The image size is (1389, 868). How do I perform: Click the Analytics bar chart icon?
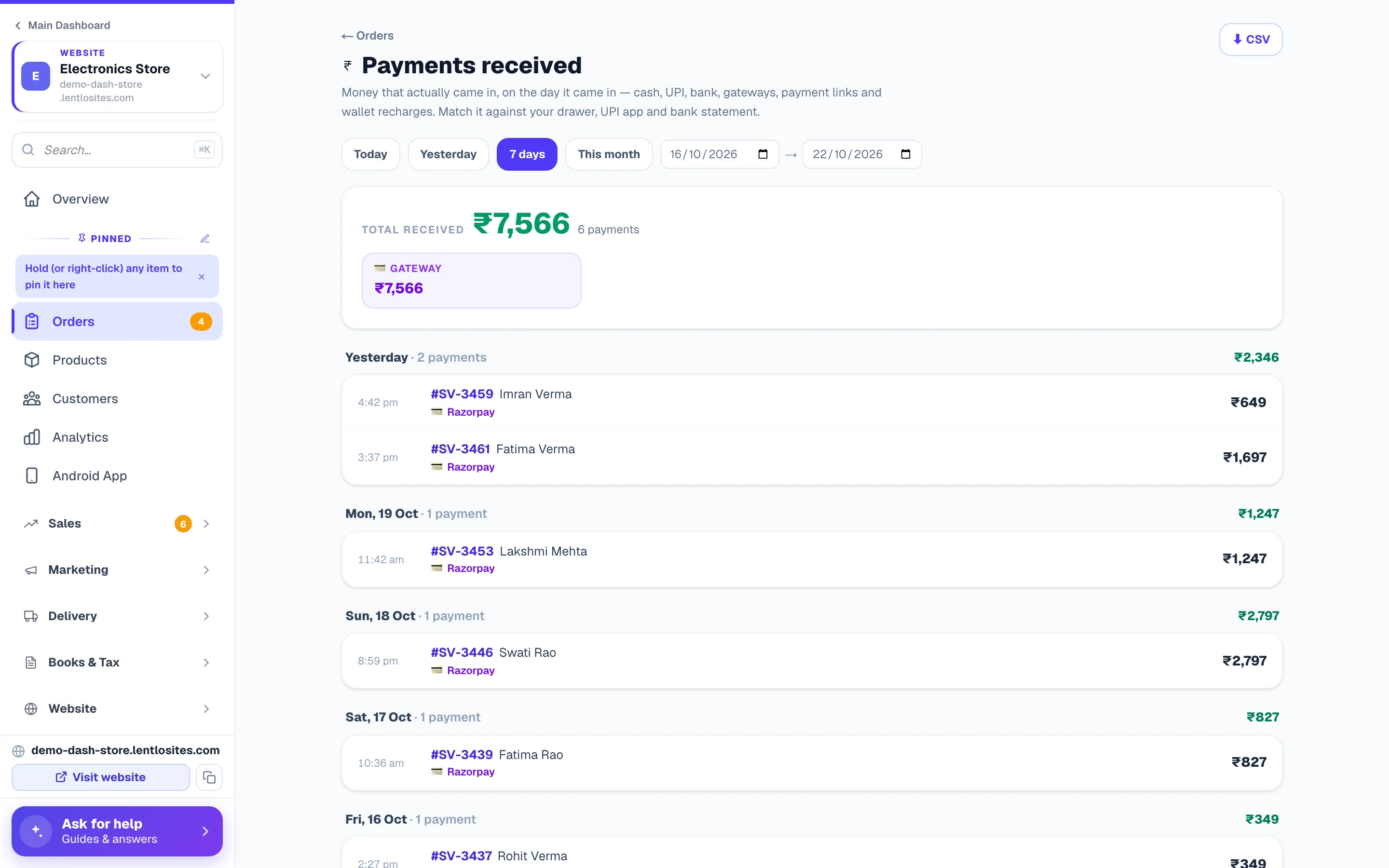pyautogui.click(x=31, y=437)
